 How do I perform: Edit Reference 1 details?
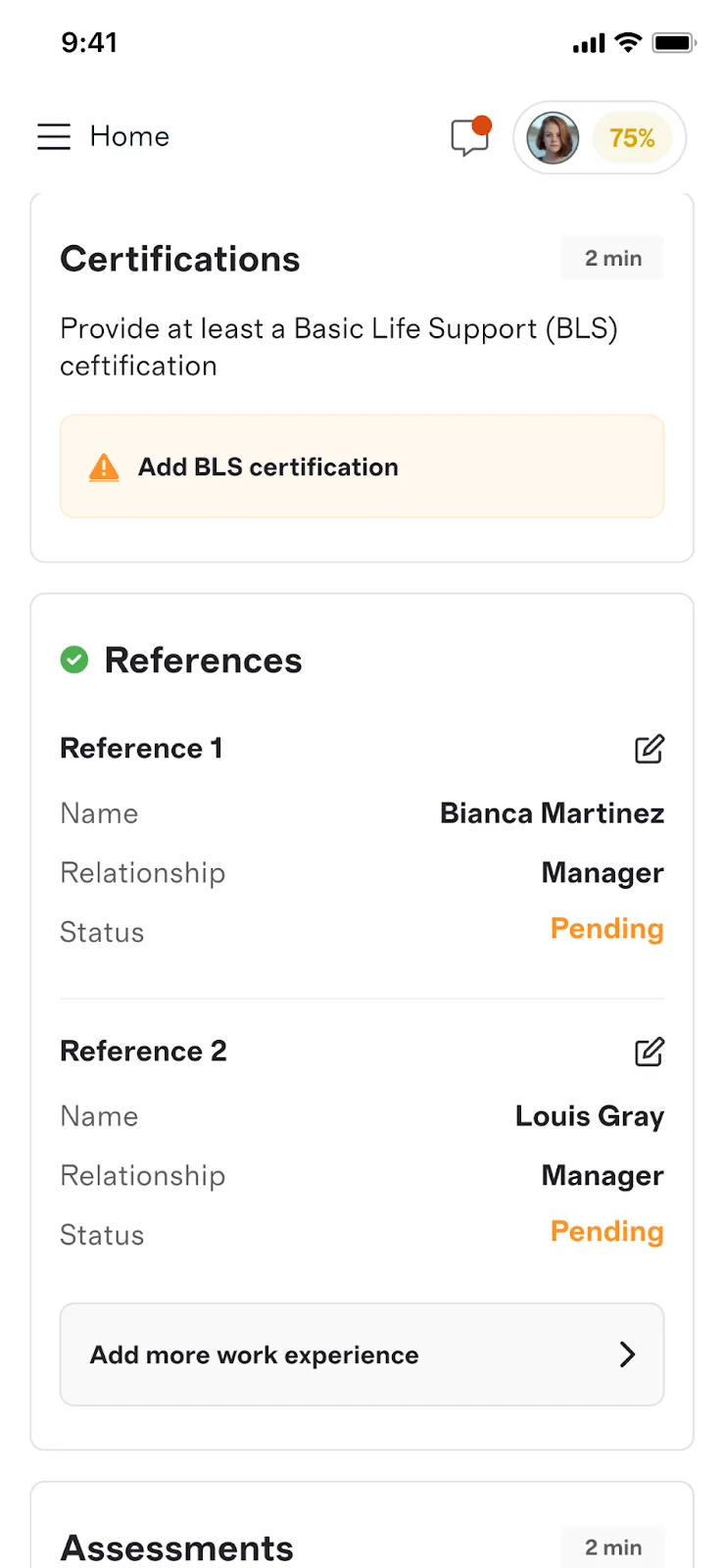click(x=650, y=749)
